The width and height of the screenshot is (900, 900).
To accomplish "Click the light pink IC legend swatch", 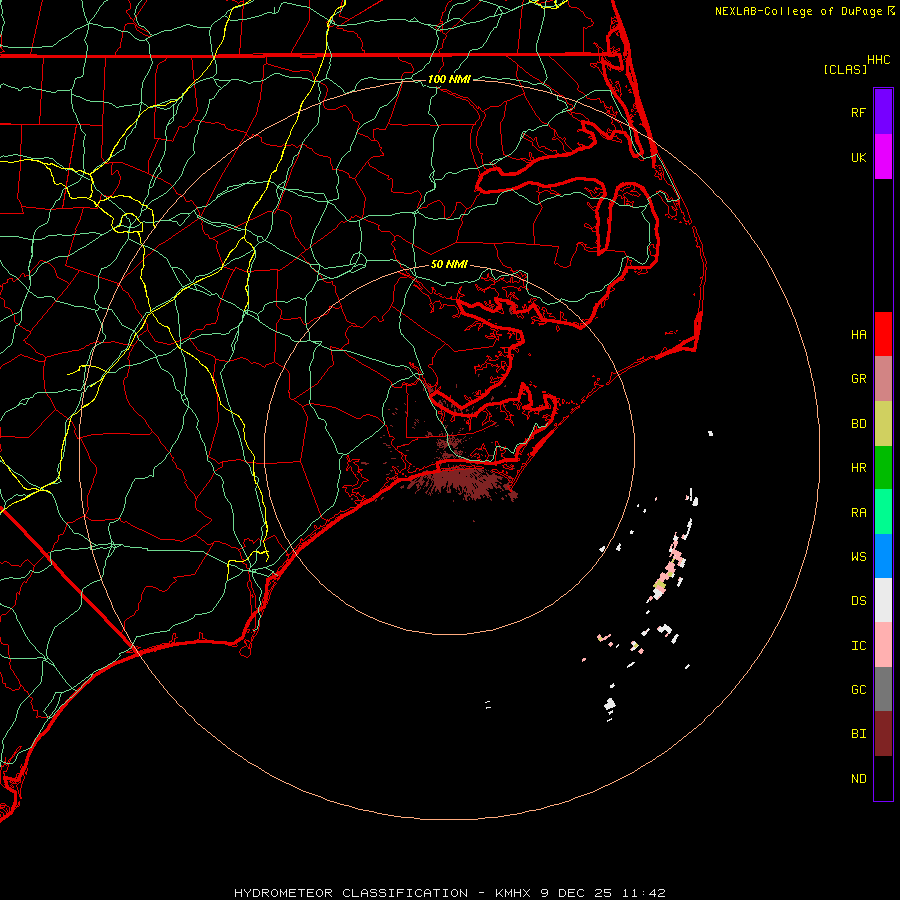I will click(x=883, y=645).
